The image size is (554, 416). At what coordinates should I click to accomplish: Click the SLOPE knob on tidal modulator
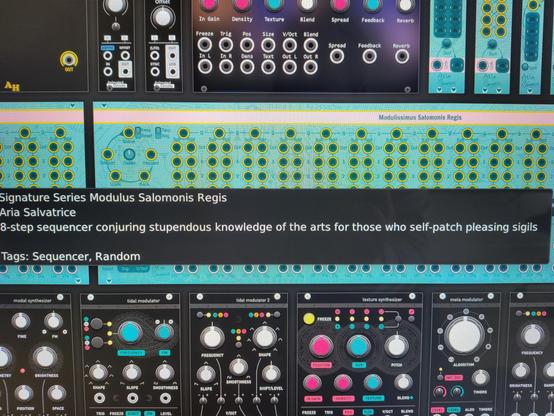click(x=132, y=372)
